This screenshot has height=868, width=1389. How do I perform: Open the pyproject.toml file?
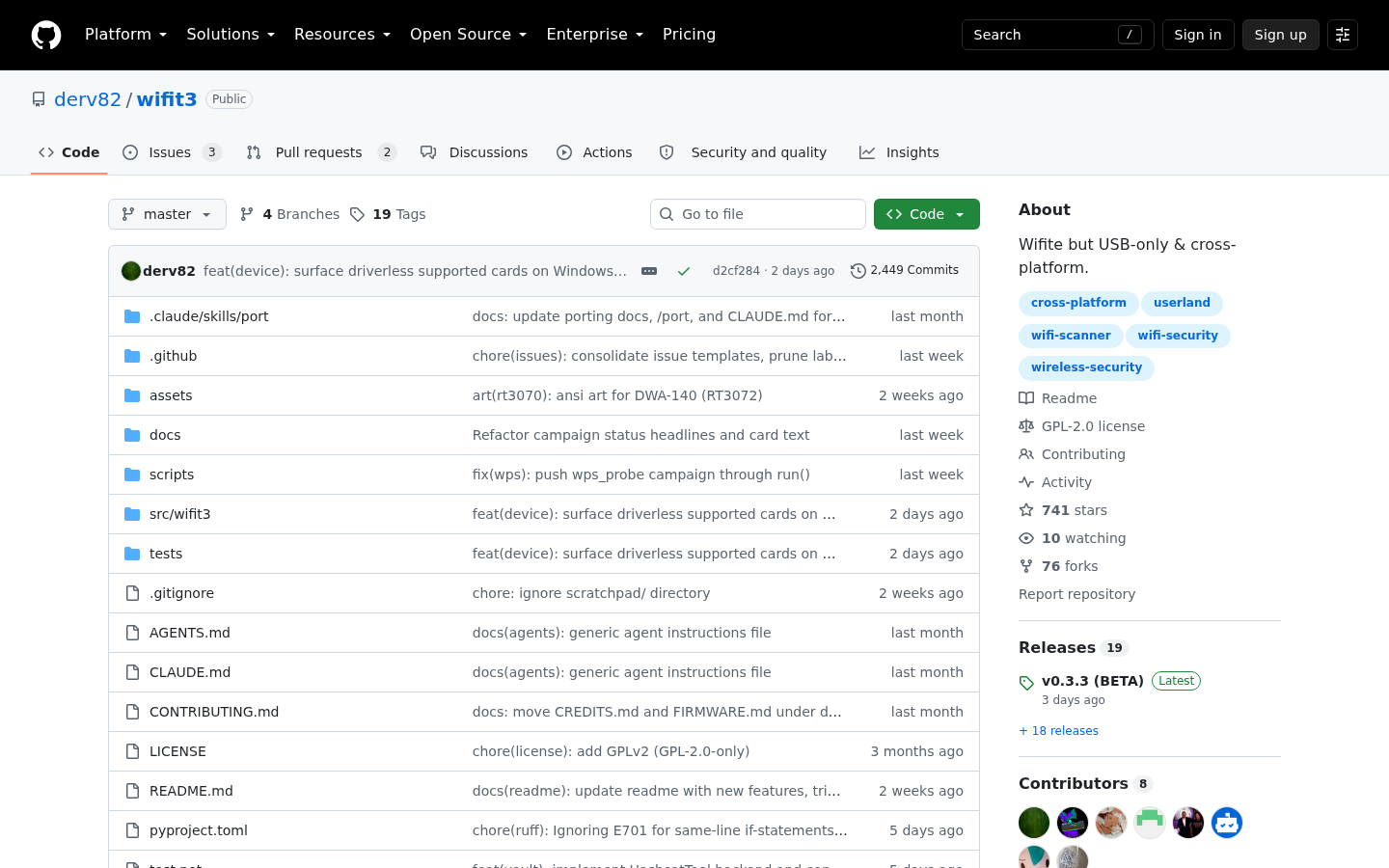click(x=199, y=830)
